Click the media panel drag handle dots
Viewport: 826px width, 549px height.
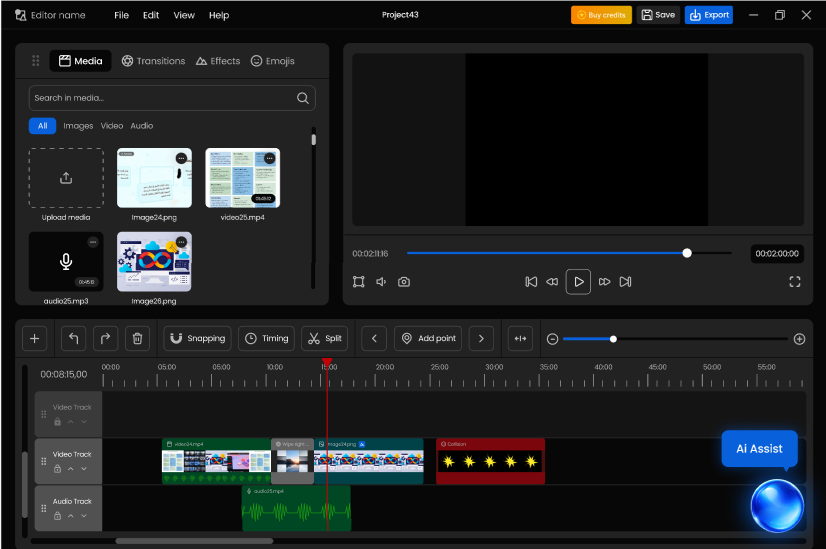click(x=36, y=61)
